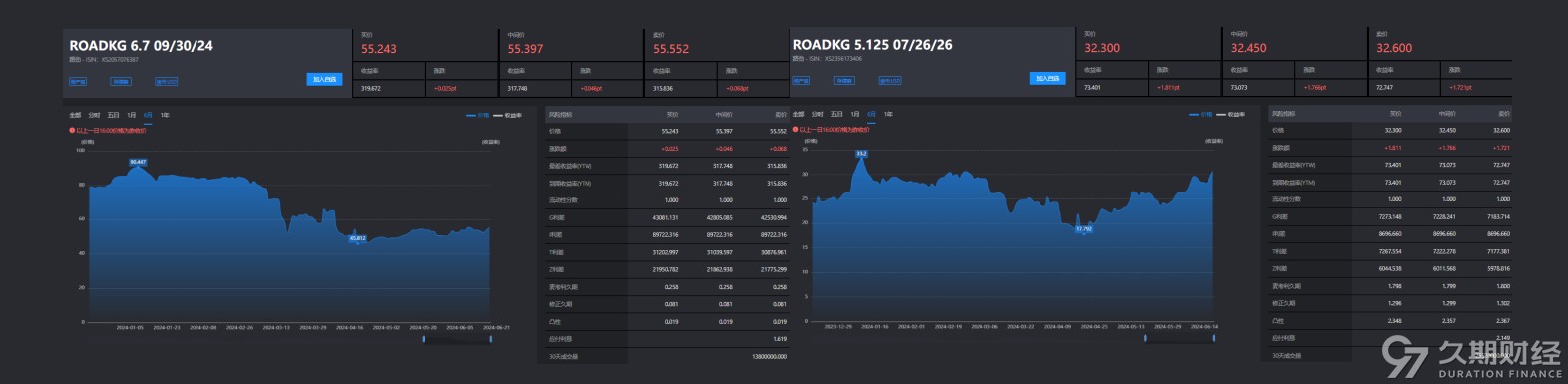1568x384 pixels.
Task: Click the first blue tag under ROADKG 6.7 ISIN
Action: (x=78, y=81)
